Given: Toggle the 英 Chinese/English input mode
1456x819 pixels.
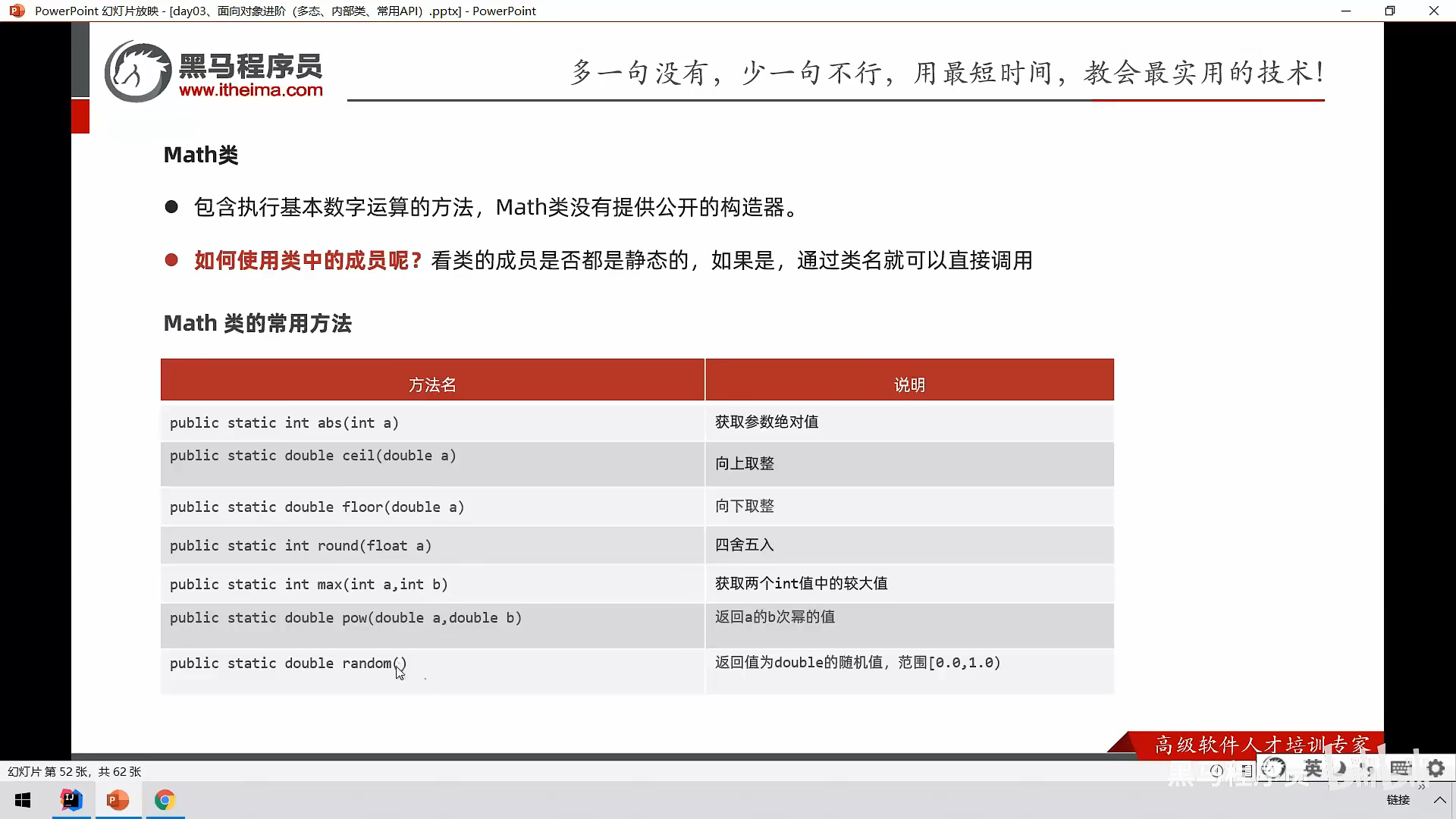Looking at the screenshot, I should pos(1313,768).
